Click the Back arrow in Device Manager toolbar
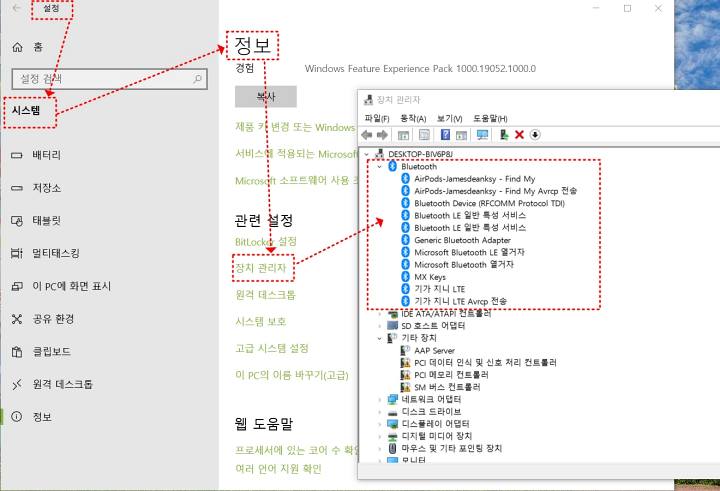 coord(366,135)
